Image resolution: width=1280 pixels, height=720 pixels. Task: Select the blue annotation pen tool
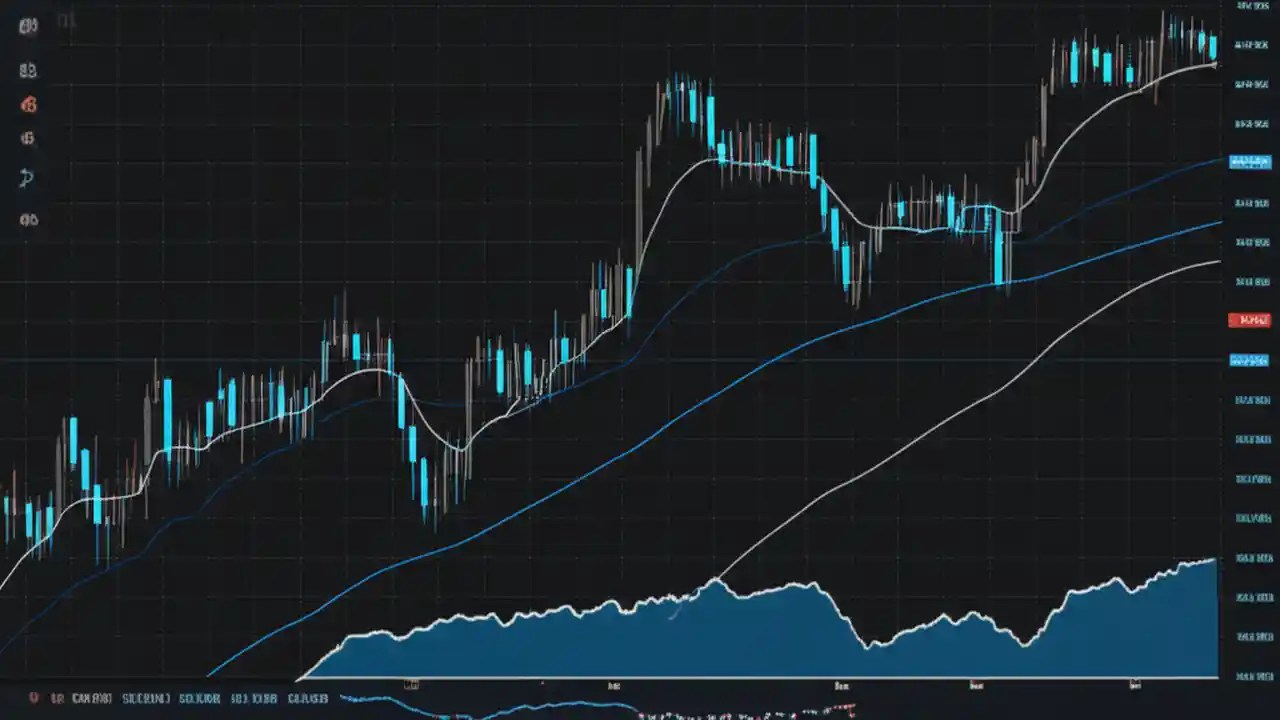28,177
